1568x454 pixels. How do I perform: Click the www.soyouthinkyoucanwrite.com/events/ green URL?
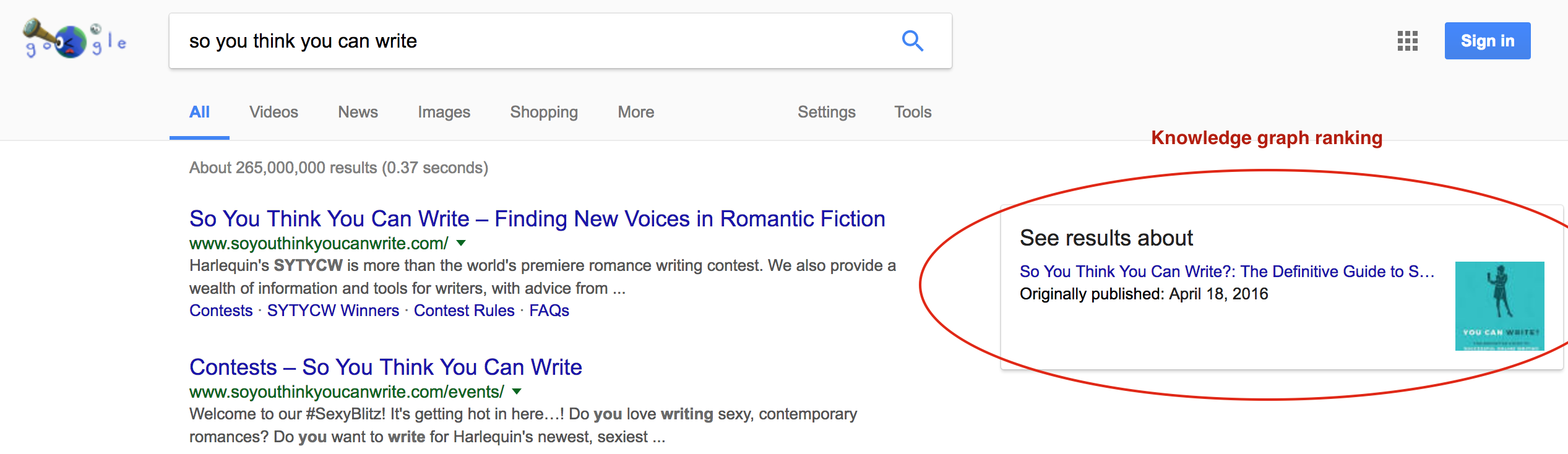click(x=347, y=392)
